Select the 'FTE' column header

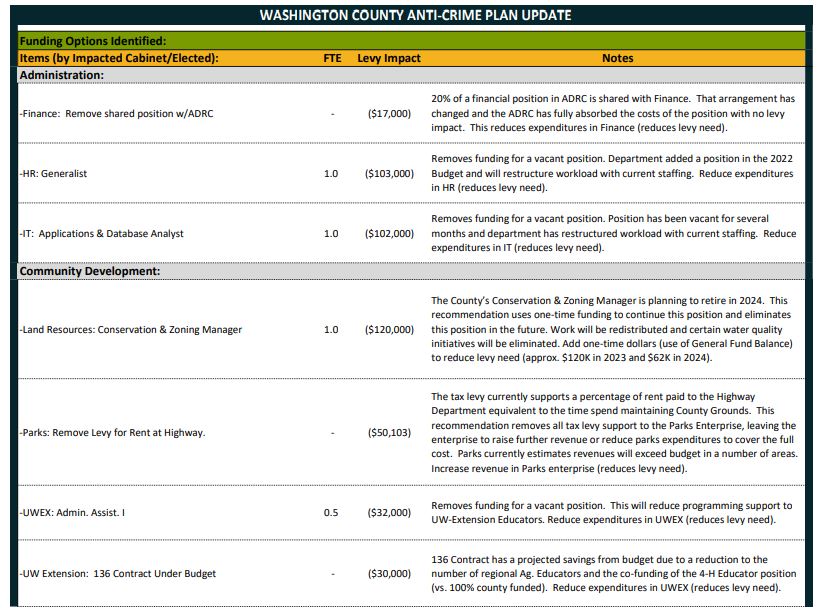pos(332,58)
